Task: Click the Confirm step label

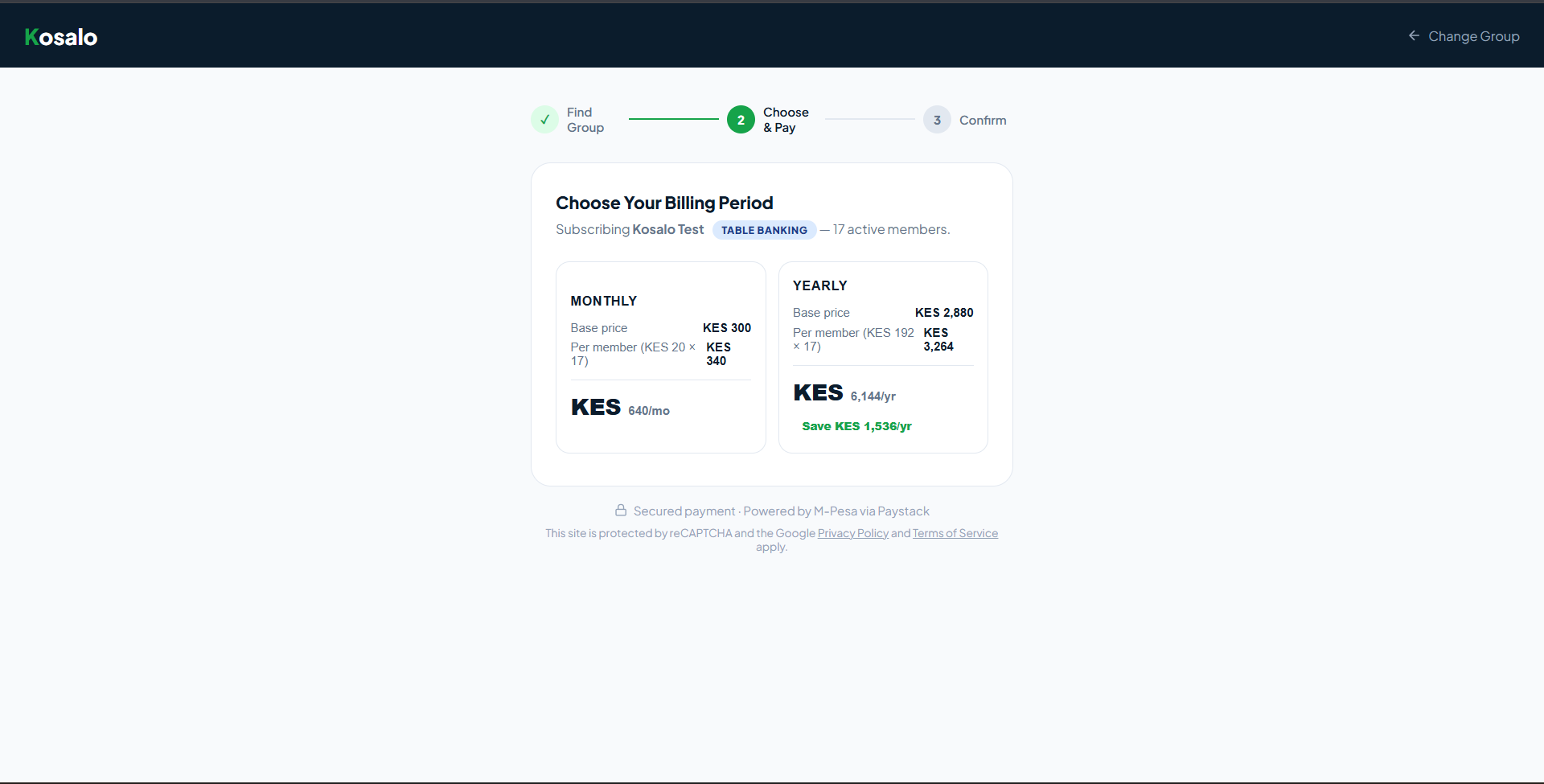Action: [x=983, y=120]
